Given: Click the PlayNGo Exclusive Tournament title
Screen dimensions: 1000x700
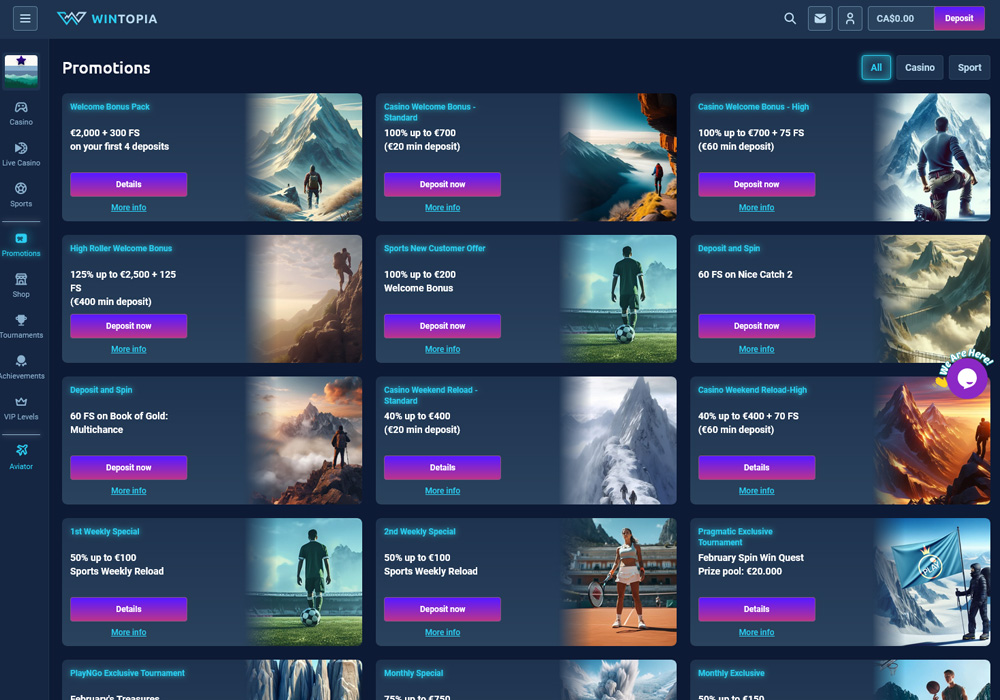Looking at the screenshot, I should [x=128, y=673].
